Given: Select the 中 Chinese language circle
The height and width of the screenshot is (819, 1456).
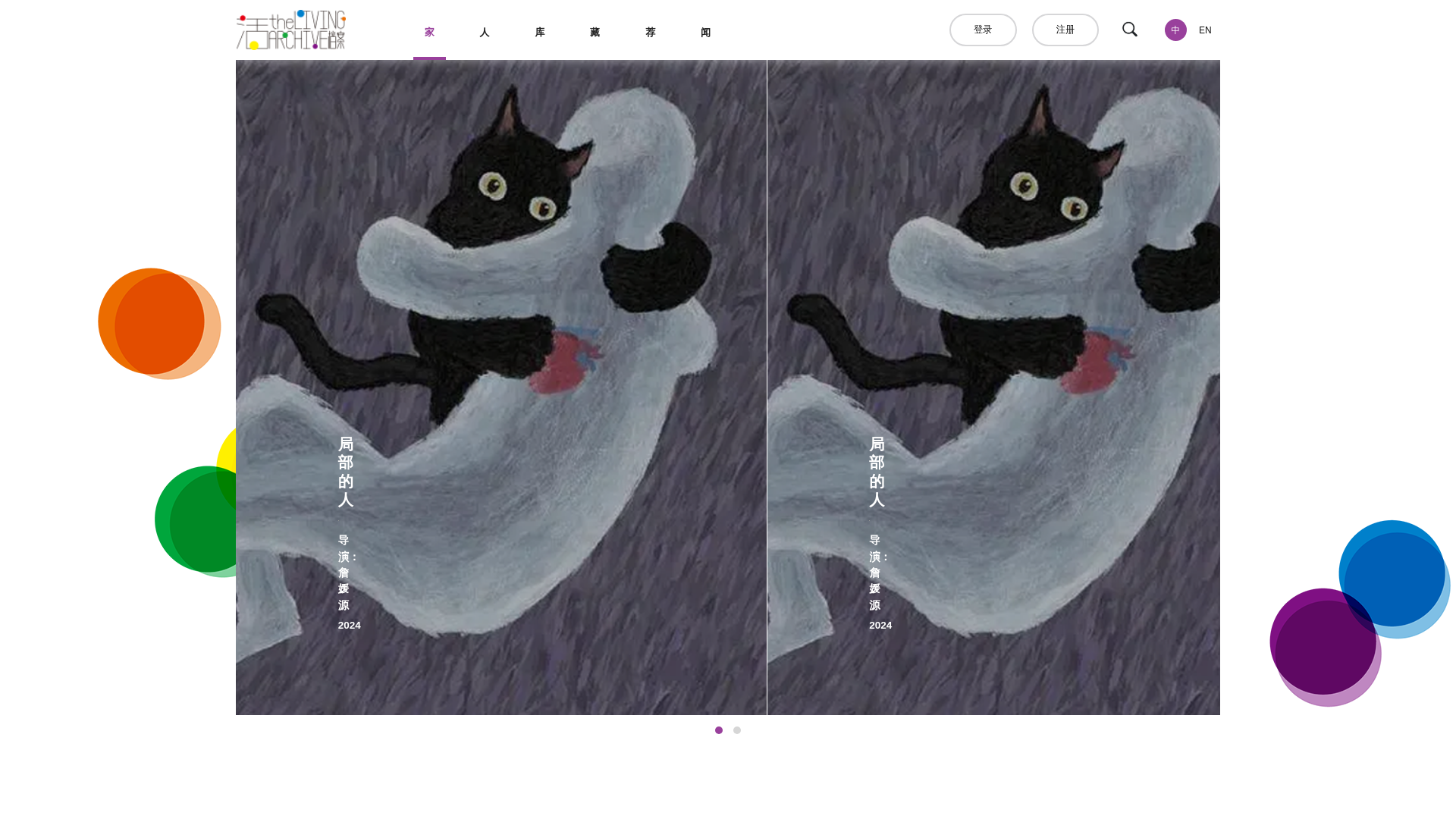Looking at the screenshot, I should pyautogui.click(x=1175, y=30).
